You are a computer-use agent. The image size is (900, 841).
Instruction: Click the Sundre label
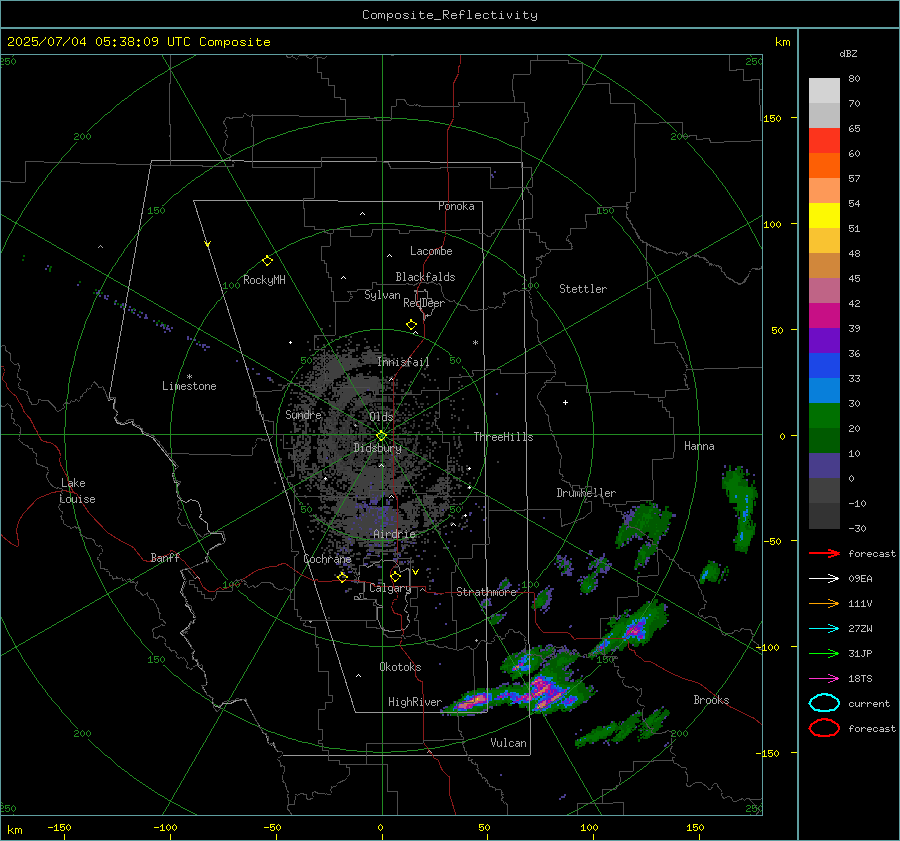[303, 415]
